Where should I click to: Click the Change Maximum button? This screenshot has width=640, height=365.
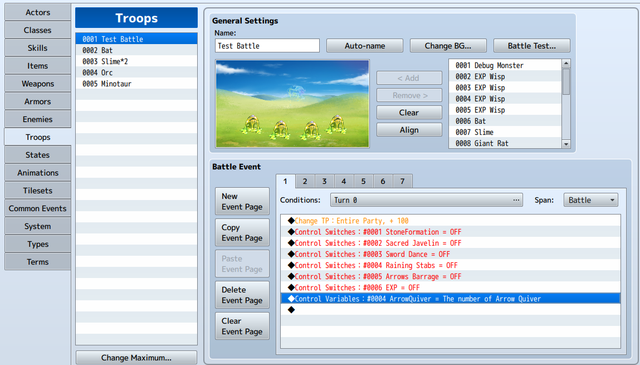[136, 358]
